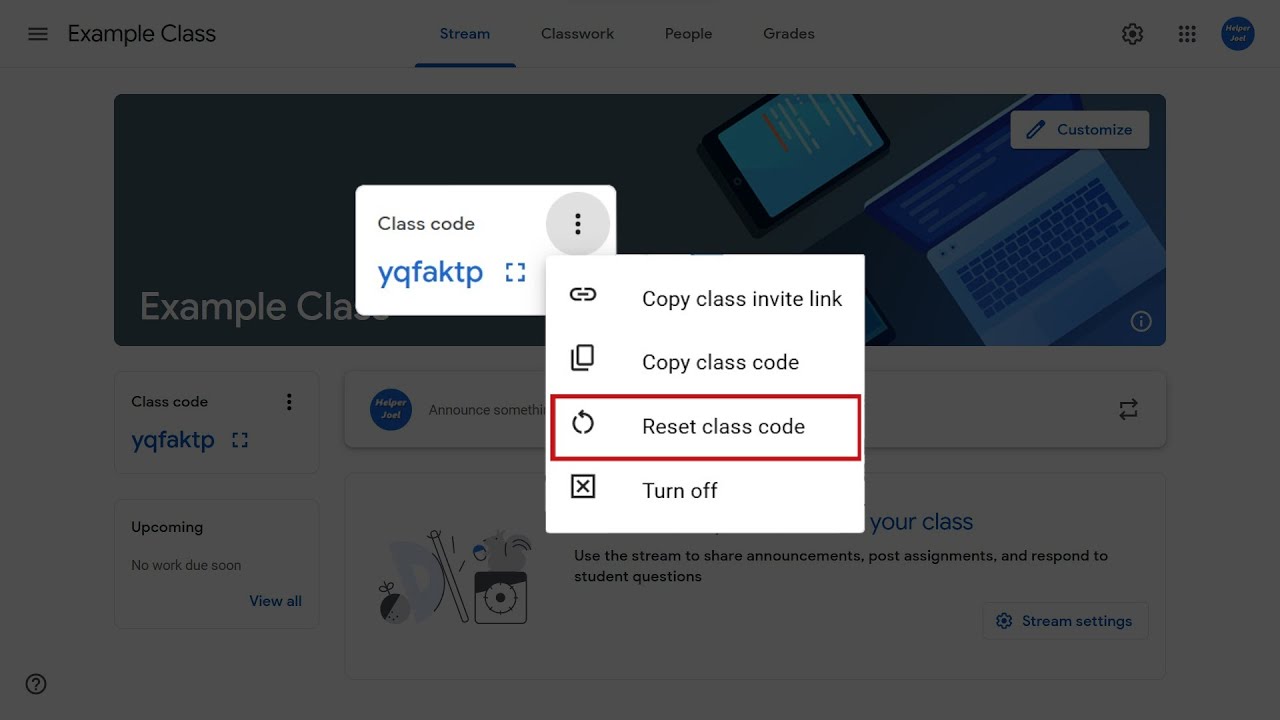Open three-dot menu in class code popup
The height and width of the screenshot is (720, 1280).
(577, 224)
